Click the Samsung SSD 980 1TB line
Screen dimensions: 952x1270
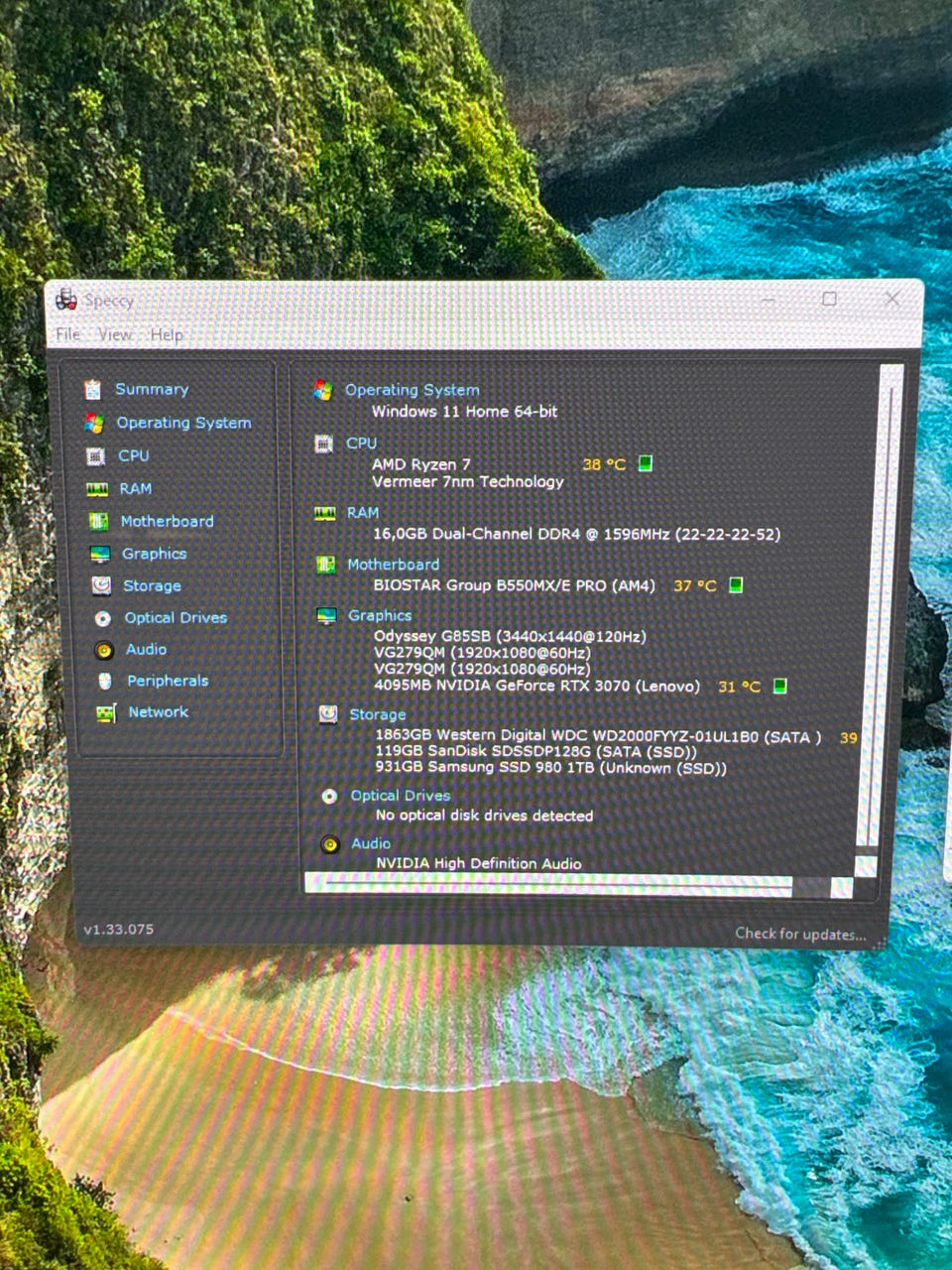tap(550, 768)
